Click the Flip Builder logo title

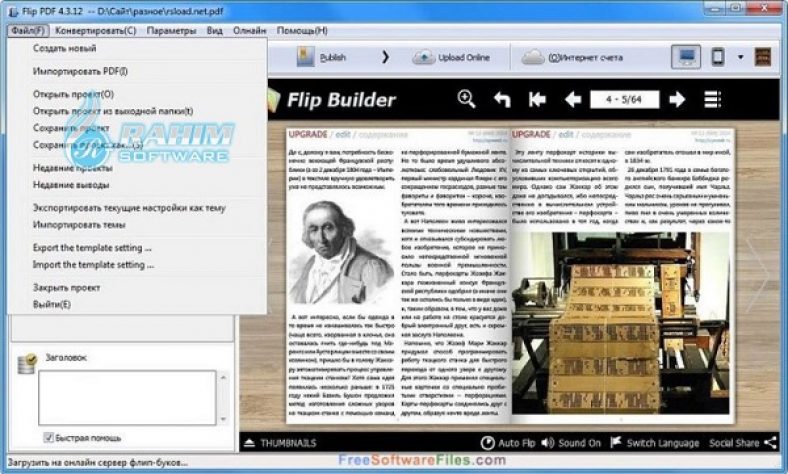click(341, 100)
